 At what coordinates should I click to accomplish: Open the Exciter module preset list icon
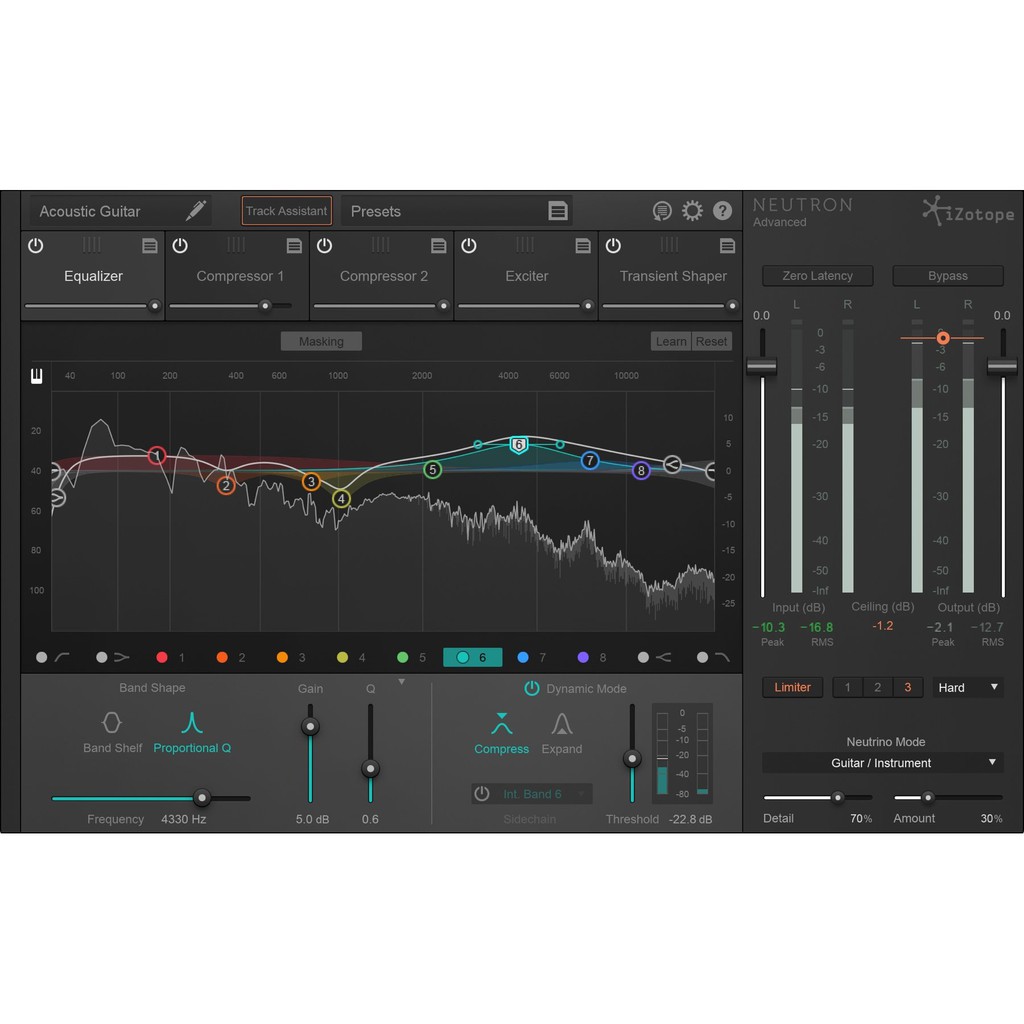[x=583, y=246]
